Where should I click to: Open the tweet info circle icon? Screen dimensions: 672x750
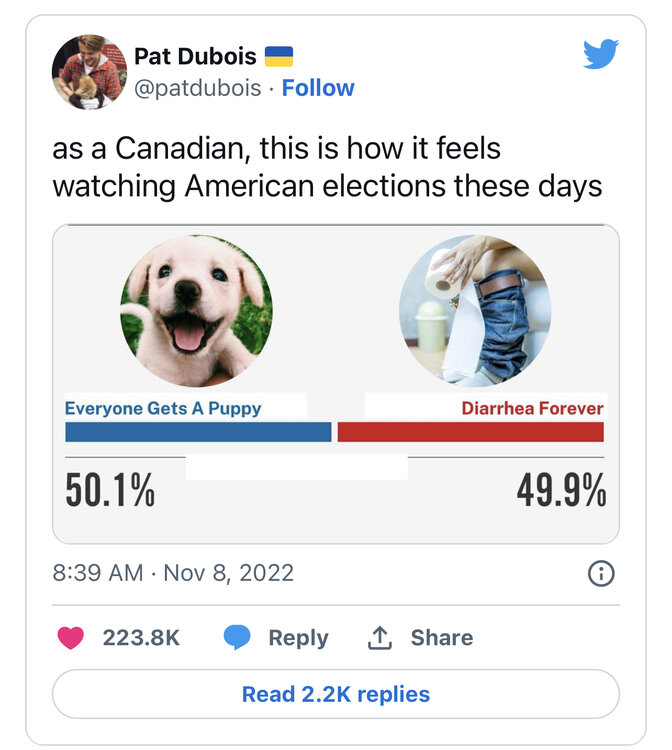(x=600, y=573)
